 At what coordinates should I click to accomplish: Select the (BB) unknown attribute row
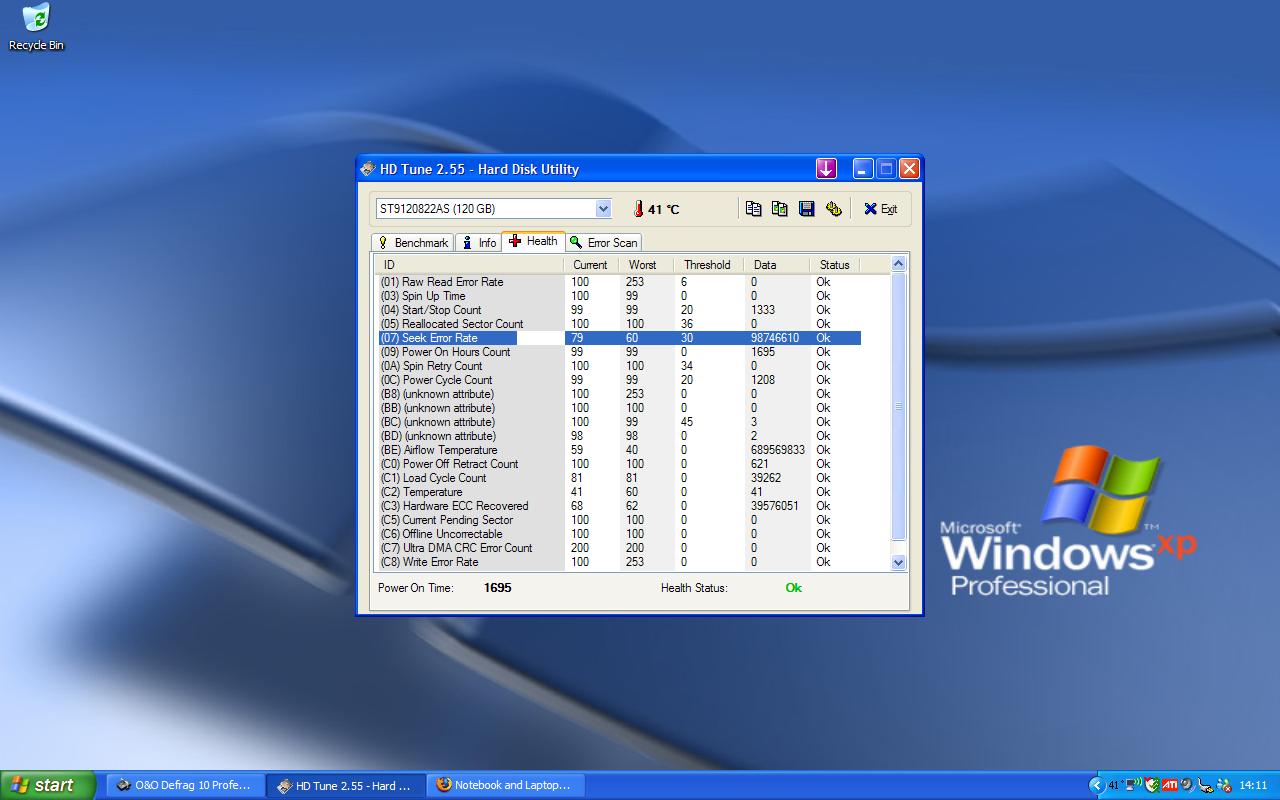pos(619,408)
